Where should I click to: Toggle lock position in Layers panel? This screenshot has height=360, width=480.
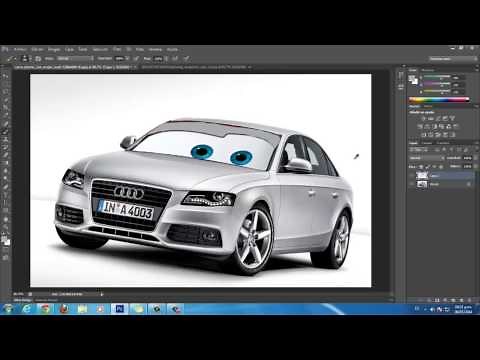435,166
